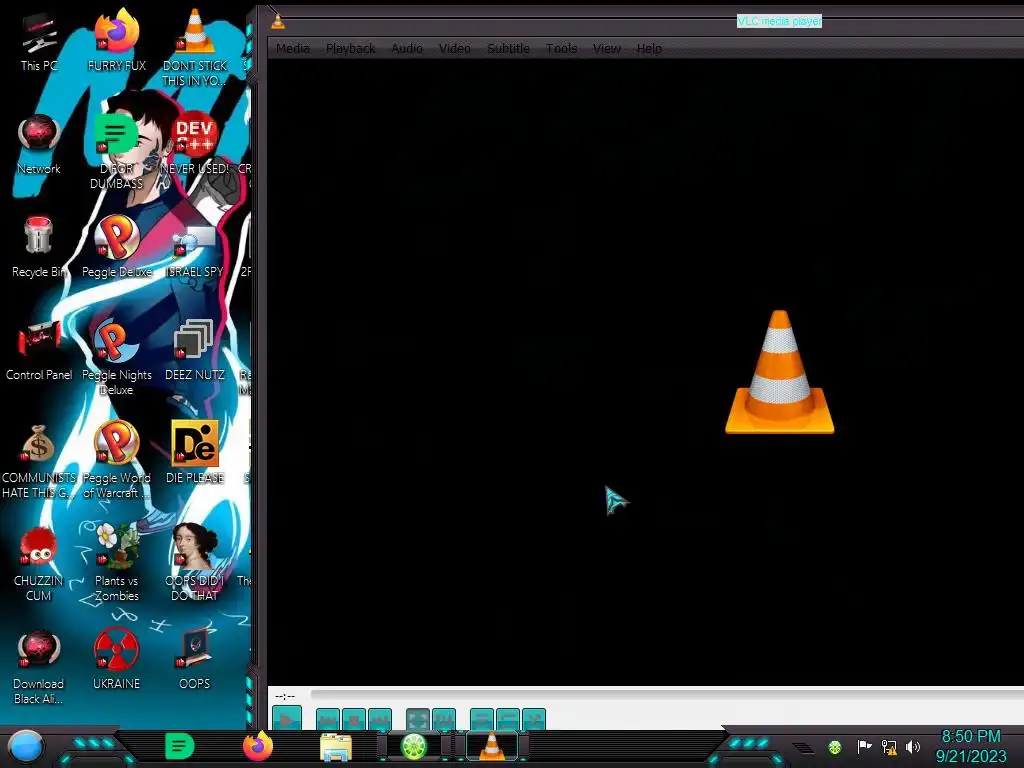
Task: Open the View menu
Action: pyautogui.click(x=606, y=48)
